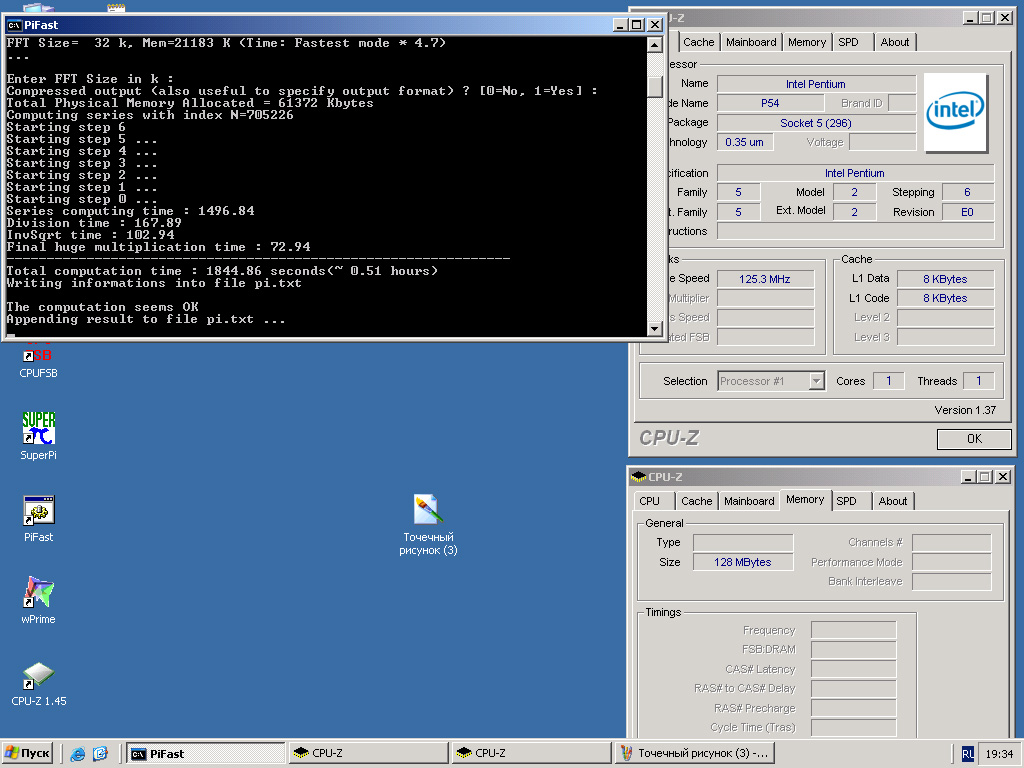1024x768 pixels.
Task: Select the Точечный рисунок (3) desktop file
Action: (x=428, y=525)
